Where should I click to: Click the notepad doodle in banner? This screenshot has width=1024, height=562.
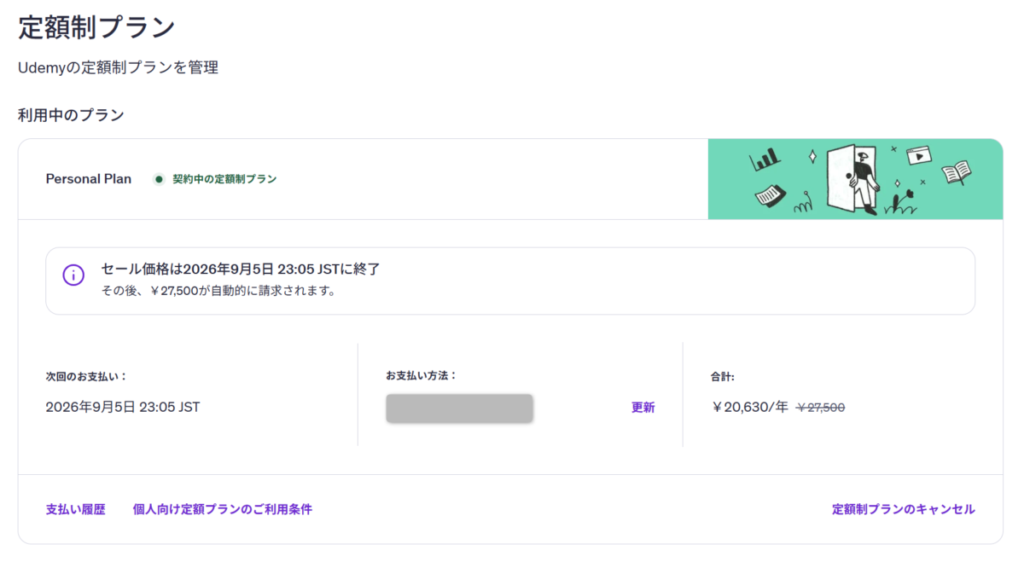pyautogui.click(x=770, y=194)
